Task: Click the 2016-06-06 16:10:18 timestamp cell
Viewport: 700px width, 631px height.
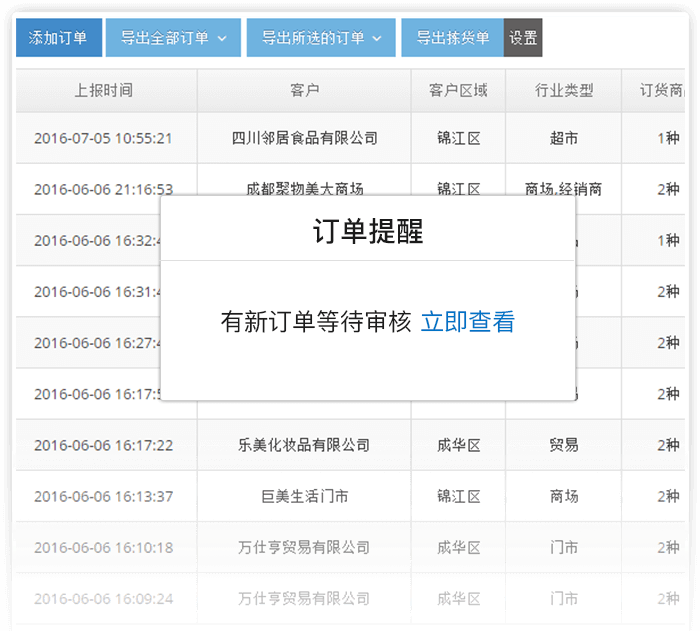Action: 103,548
